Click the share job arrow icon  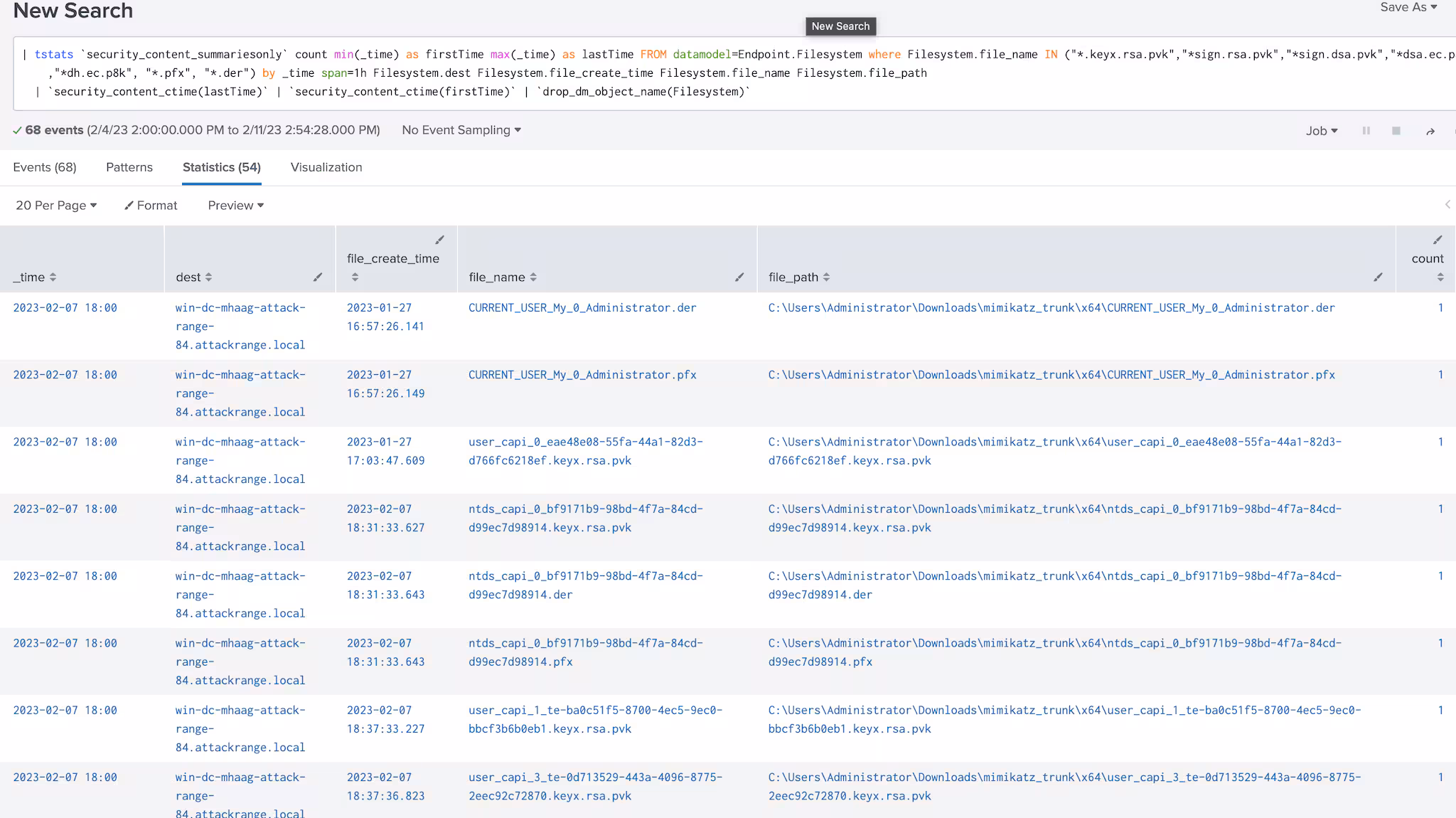coord(1430,132)
